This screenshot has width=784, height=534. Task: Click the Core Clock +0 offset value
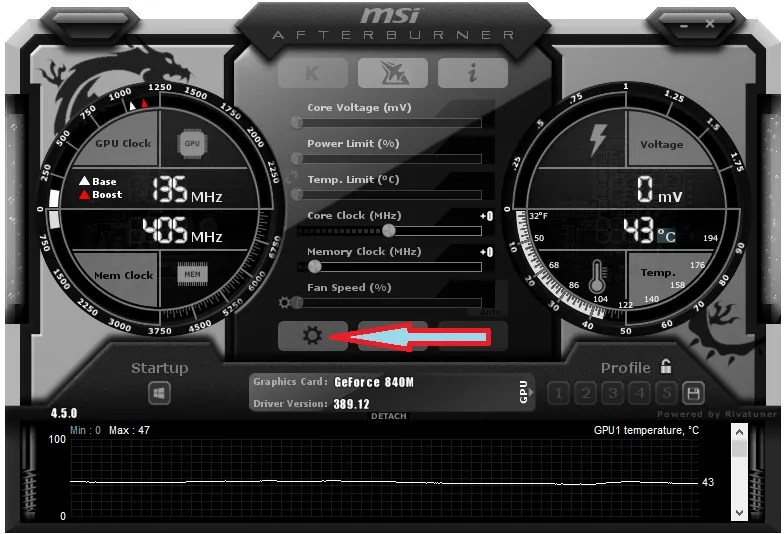[486, 216]
